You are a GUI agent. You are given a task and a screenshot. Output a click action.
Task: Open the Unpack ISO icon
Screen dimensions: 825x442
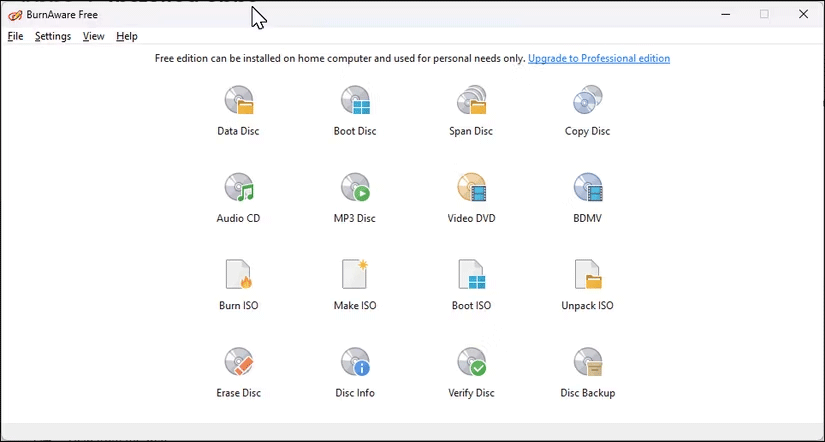point(588,274)
